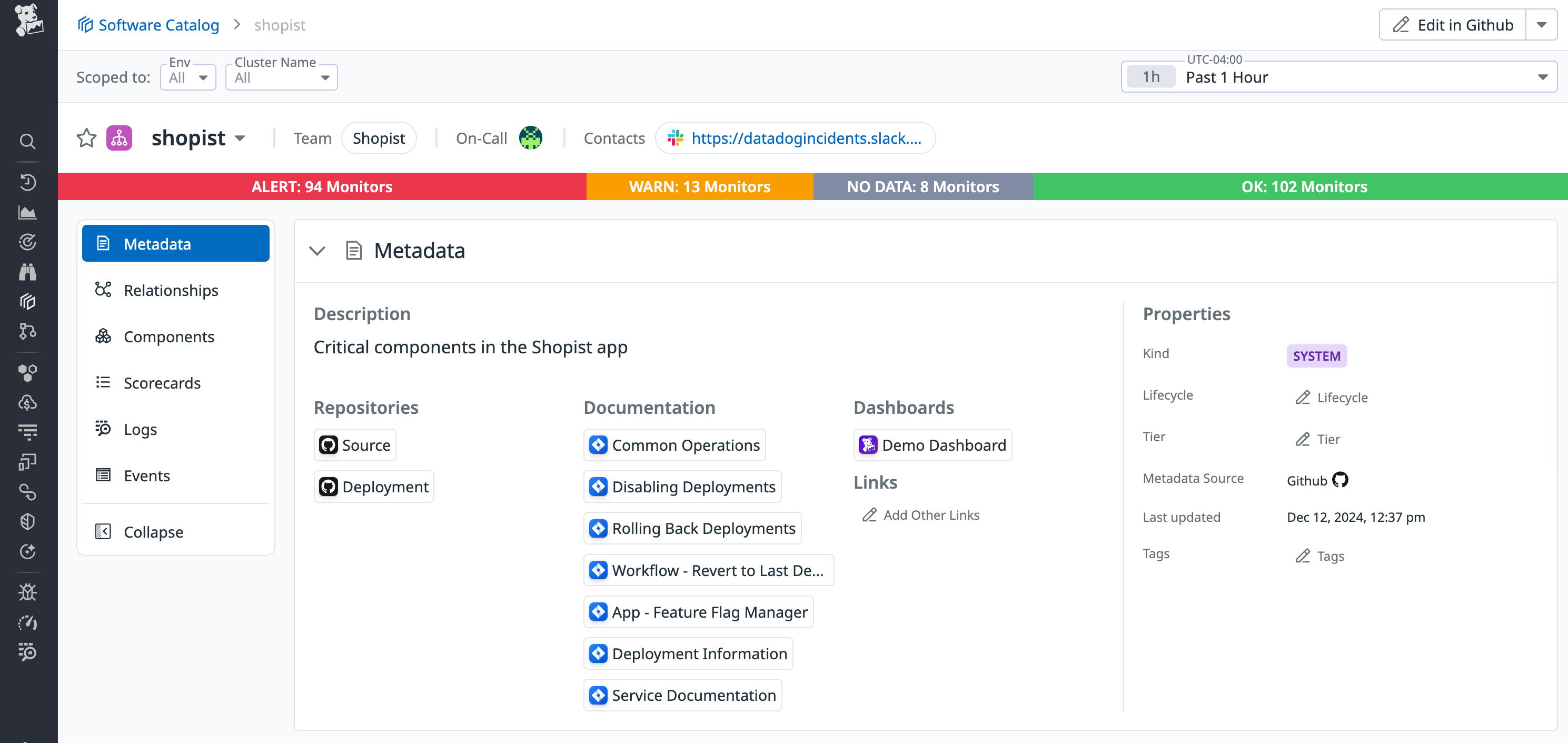This screenshot has width=1568, height=743.
Task: Star the shopist service to favorite it
Action: tap(86, 138)
